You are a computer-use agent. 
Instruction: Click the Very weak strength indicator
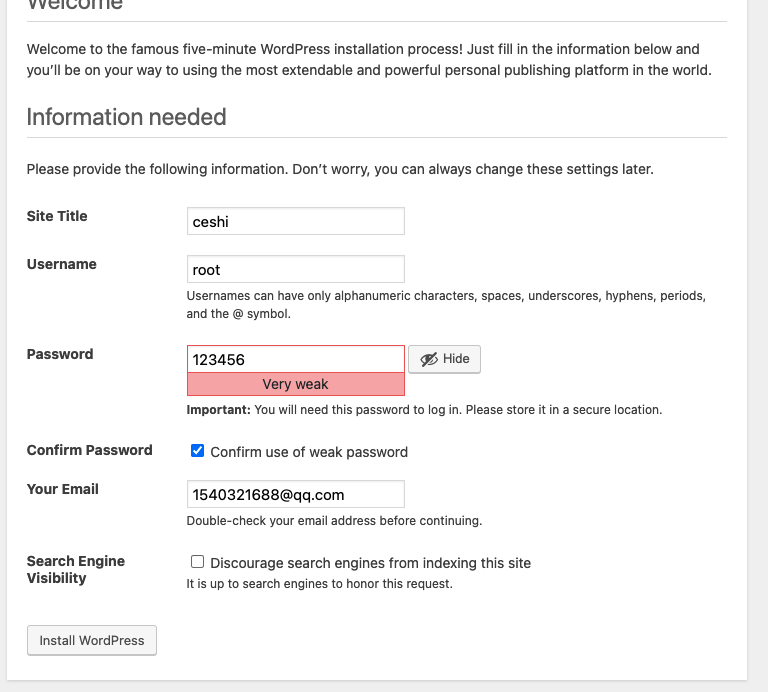pos(295,384)
